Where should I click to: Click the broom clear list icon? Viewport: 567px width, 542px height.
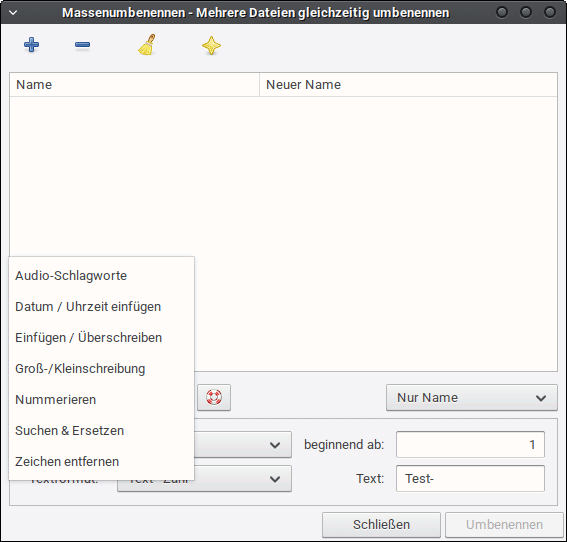tap(147, 45)
